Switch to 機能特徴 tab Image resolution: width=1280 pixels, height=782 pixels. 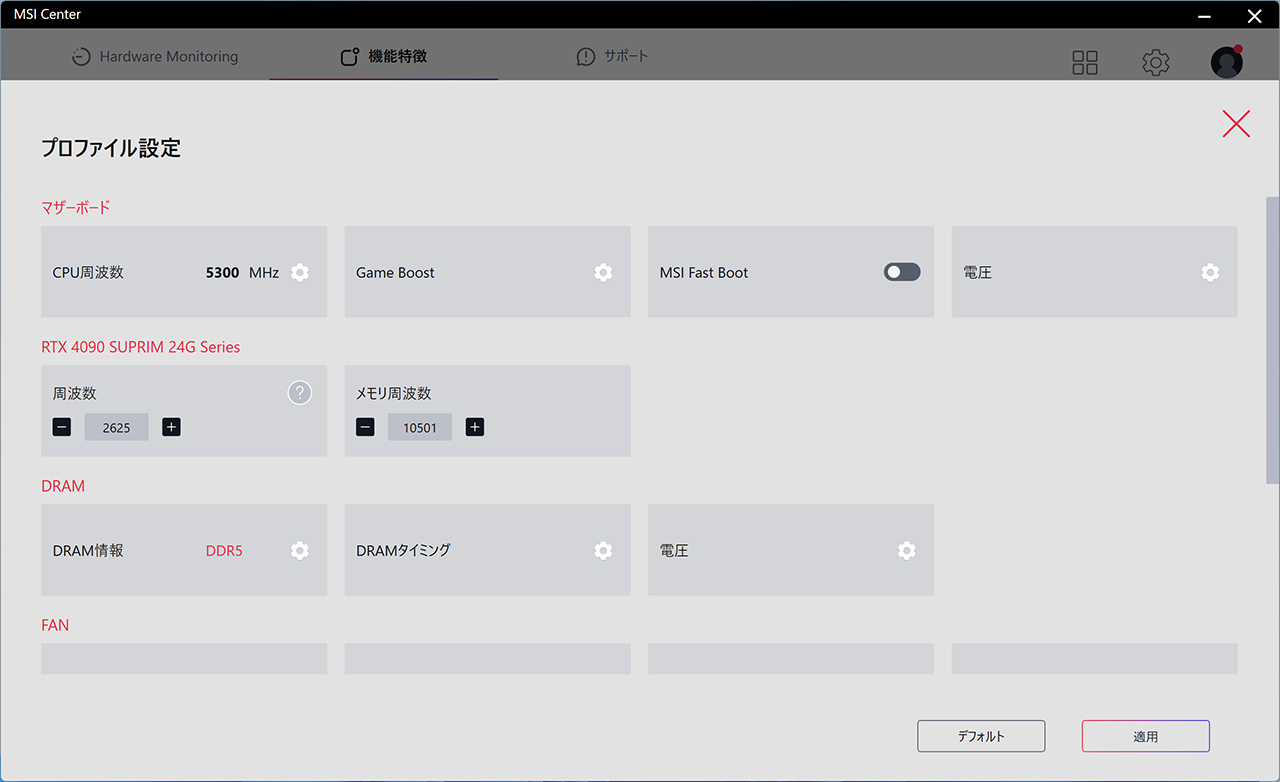click(384, 57)
